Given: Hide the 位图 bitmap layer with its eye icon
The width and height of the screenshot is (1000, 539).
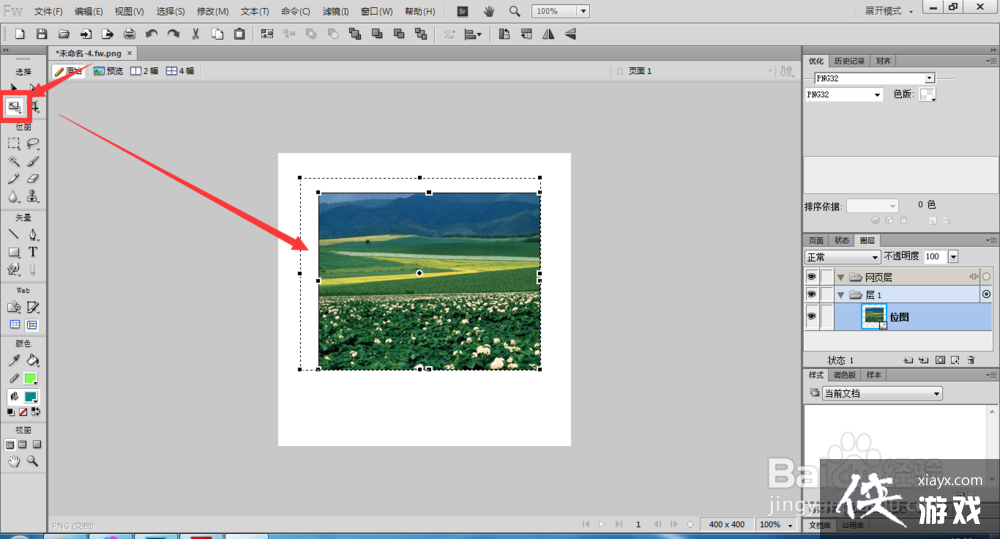Looking at the screenshot, I should (812, 316).
